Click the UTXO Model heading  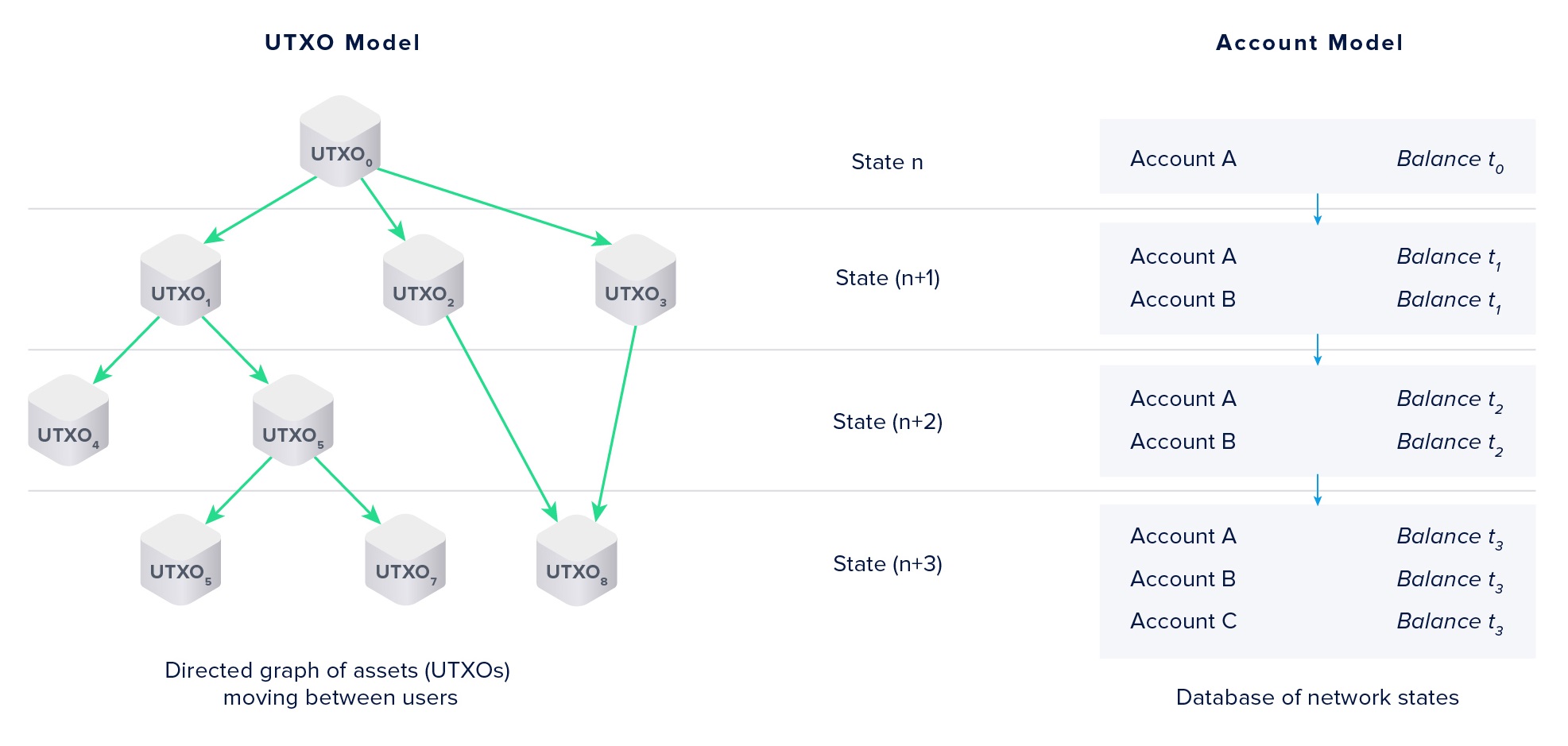click(343, 42)
